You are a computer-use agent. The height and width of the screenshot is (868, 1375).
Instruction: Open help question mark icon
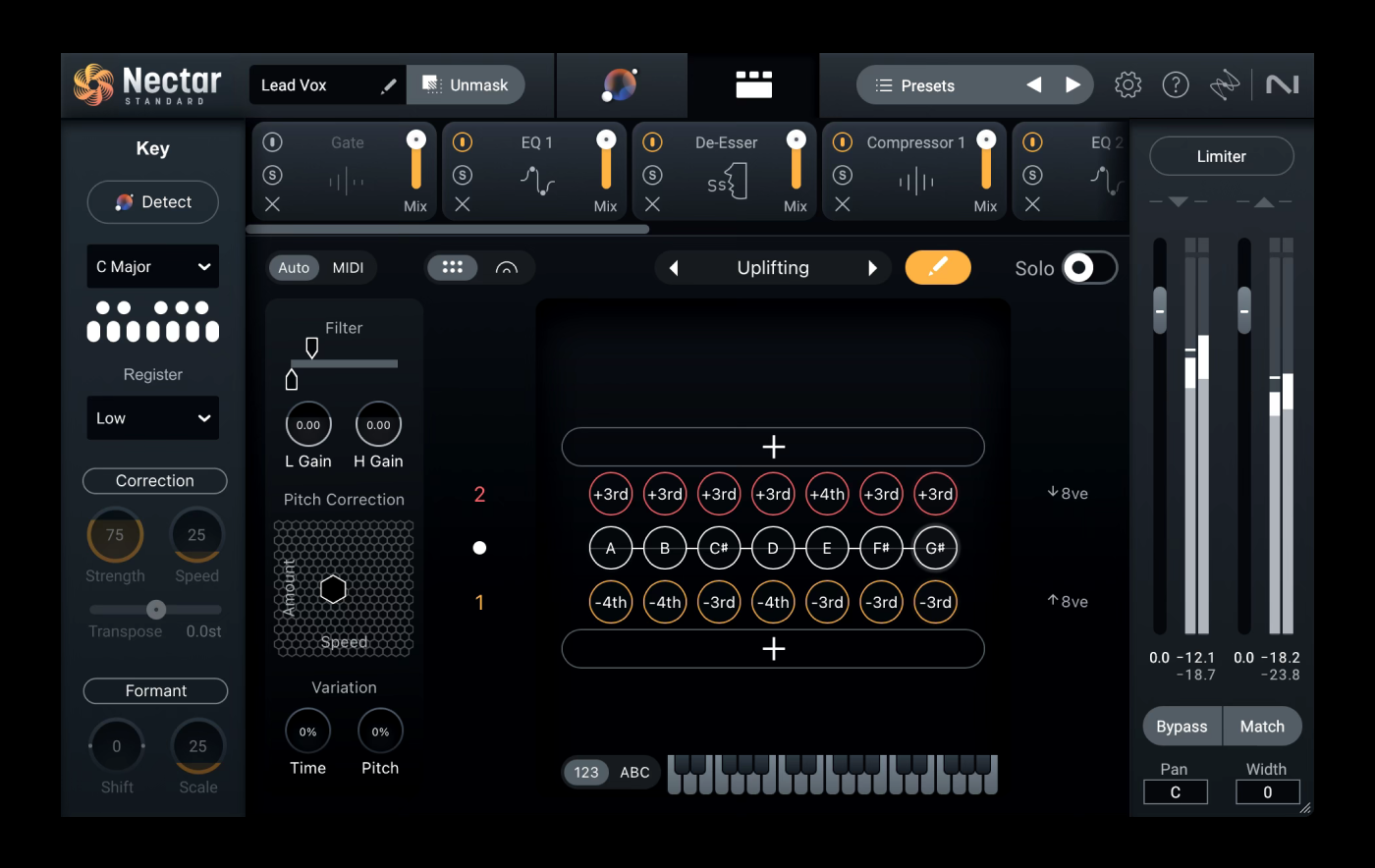[1176, 85]
